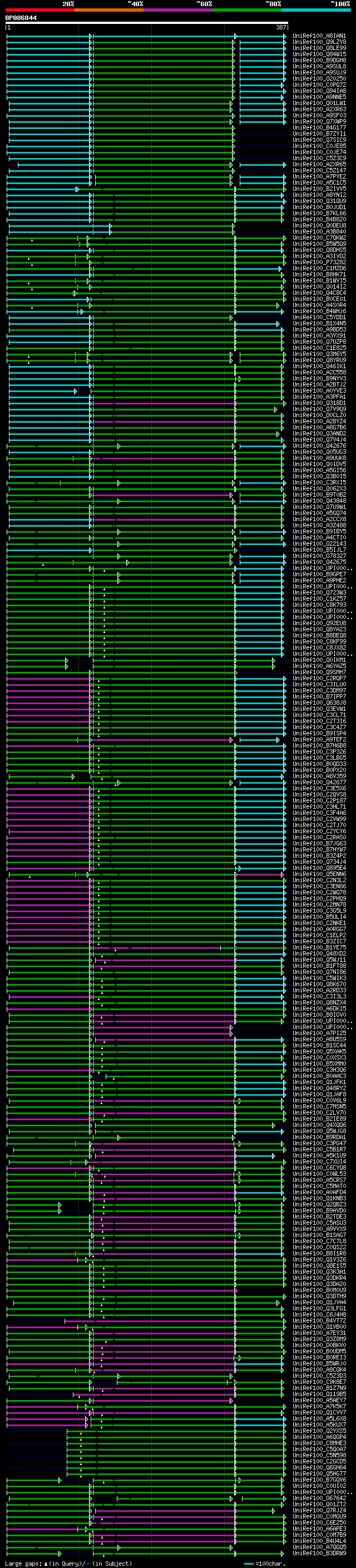The height and width of the screenshot is (1568, 356).
Task: Select the UniRef100_A5C1C5 label
Action: [319, 182]
